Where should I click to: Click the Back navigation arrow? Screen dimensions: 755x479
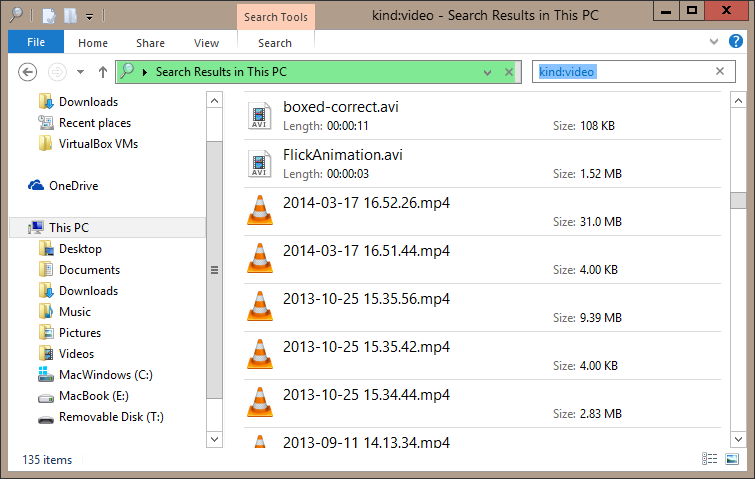coord(27,72)
